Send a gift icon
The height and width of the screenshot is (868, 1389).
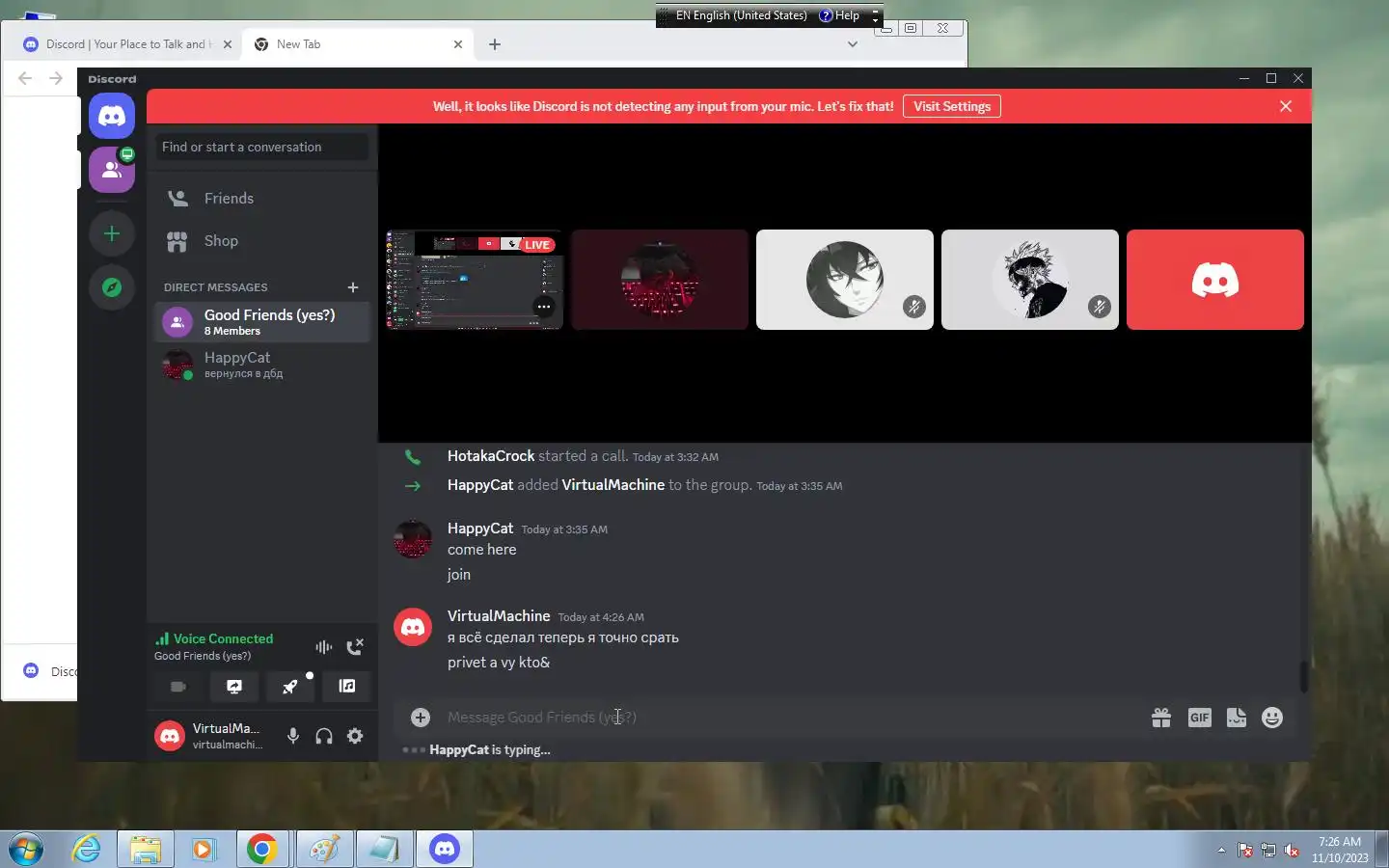coord(1161,718)
